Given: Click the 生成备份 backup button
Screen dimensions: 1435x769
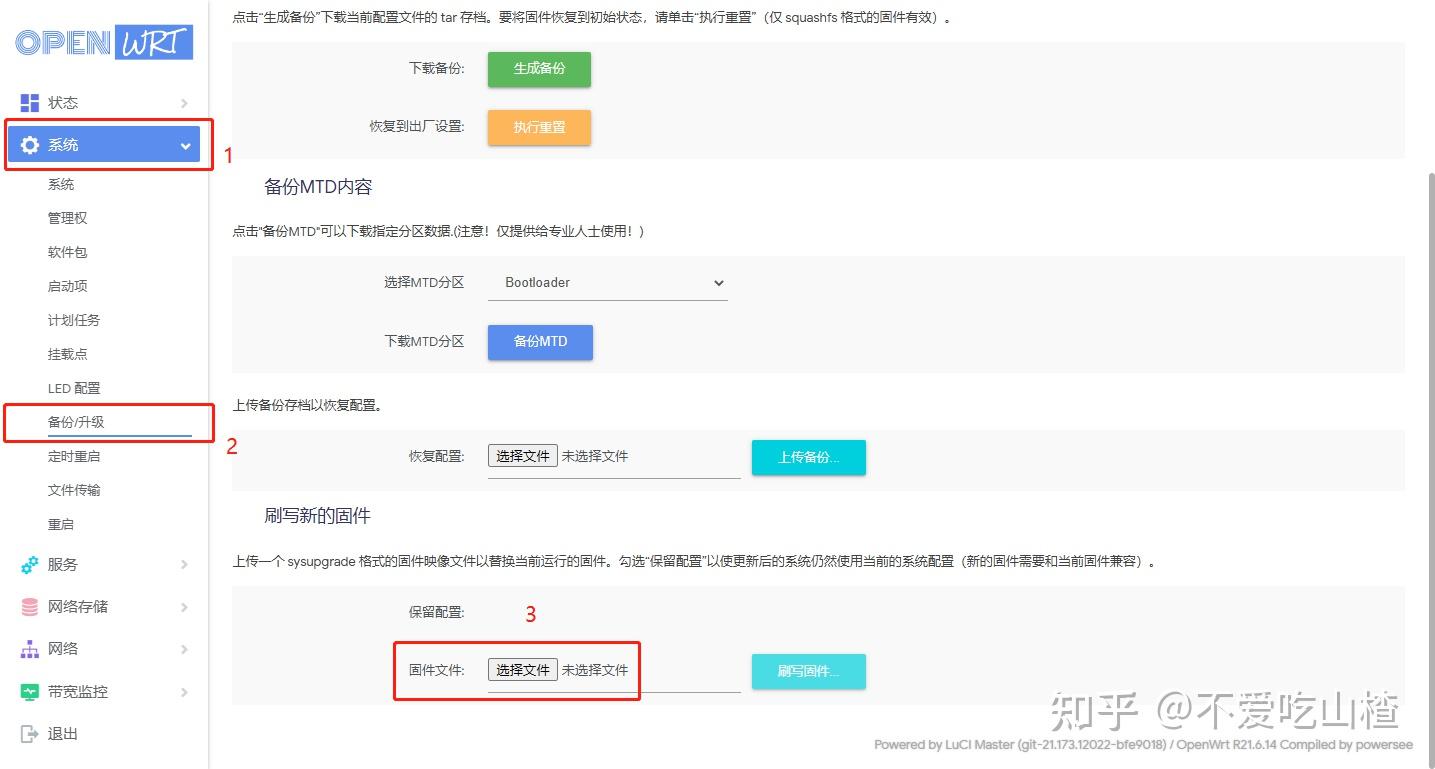Looking at the screenshot, I should pos(538,69).
